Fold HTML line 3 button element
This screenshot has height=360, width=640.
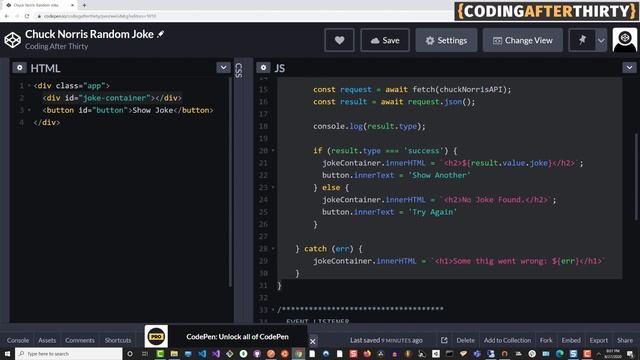point(29,110)
